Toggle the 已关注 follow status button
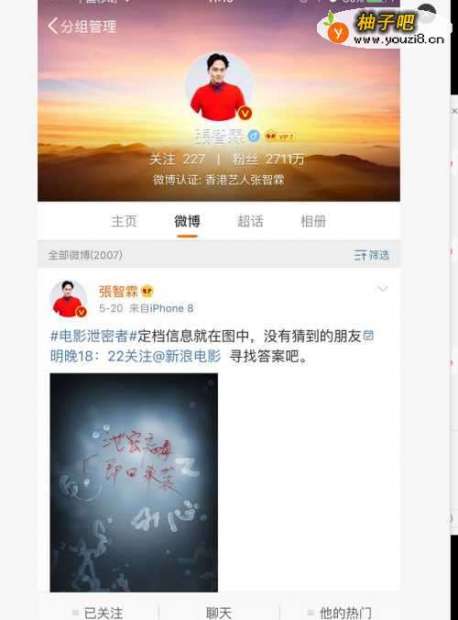Screen dimensions: 458x620 [x=98, y=612]
